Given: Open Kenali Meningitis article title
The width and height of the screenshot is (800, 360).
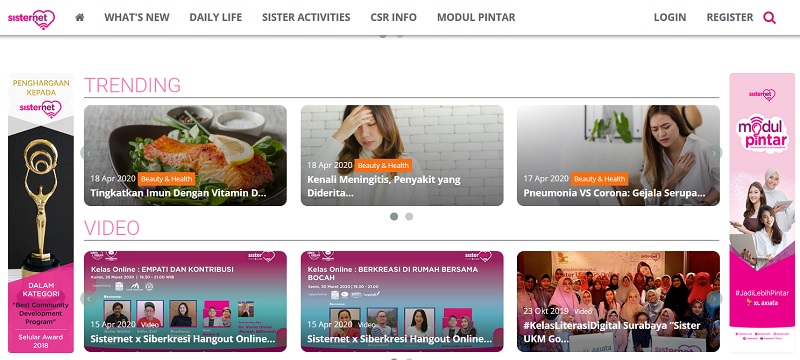Looking at the screenshot, I should (x=384, y=187).
